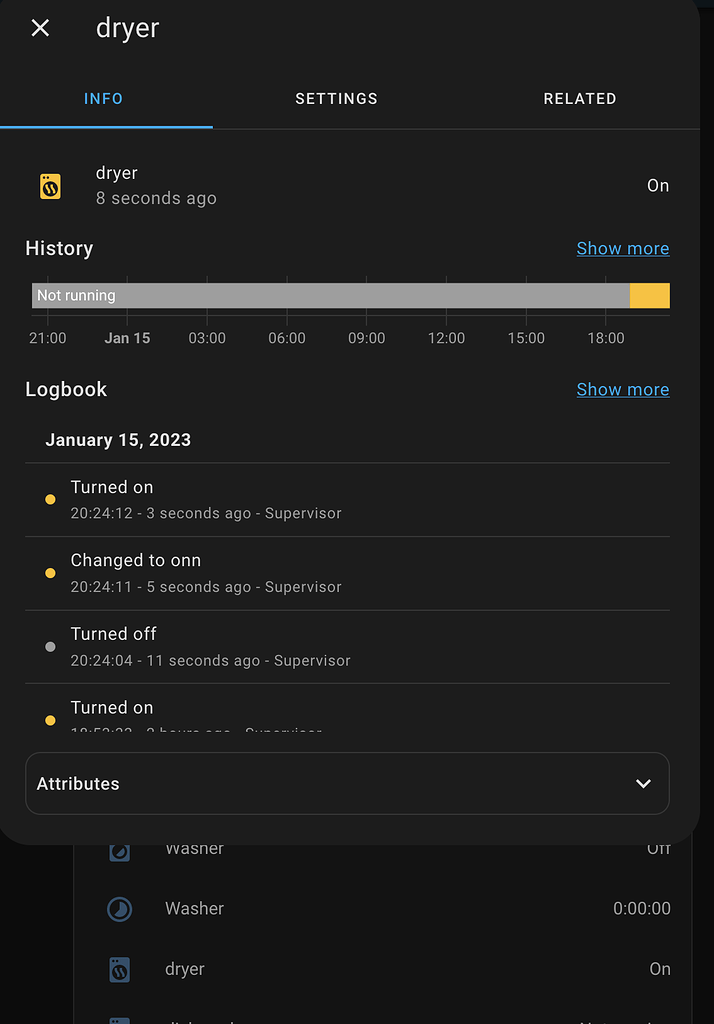Image resolution: width=714 pixels, height=1024 pixels.
Task: Expand the Attributes section
Action: tap(347, 783)
